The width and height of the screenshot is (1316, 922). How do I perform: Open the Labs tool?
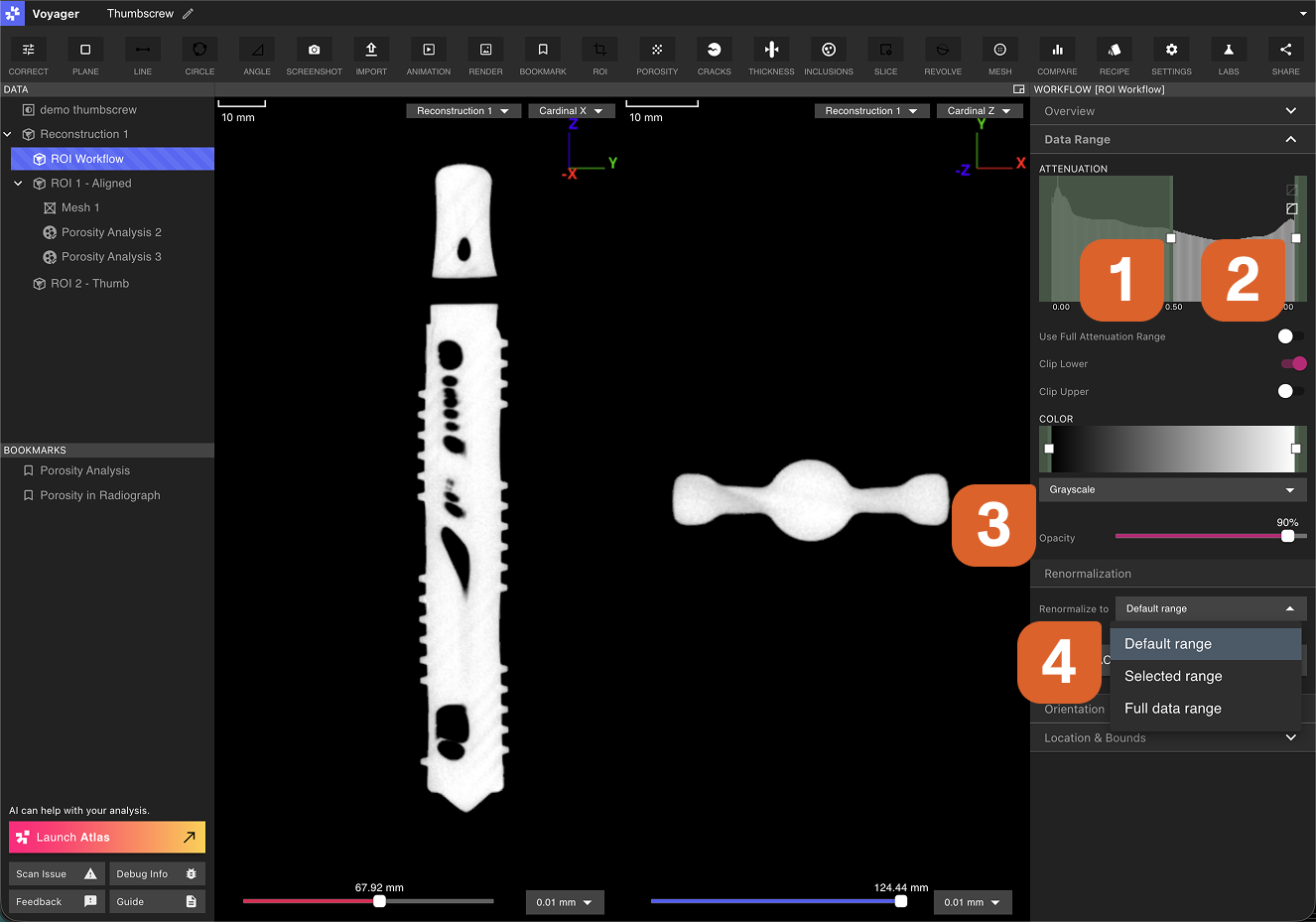pos(1229,57)
